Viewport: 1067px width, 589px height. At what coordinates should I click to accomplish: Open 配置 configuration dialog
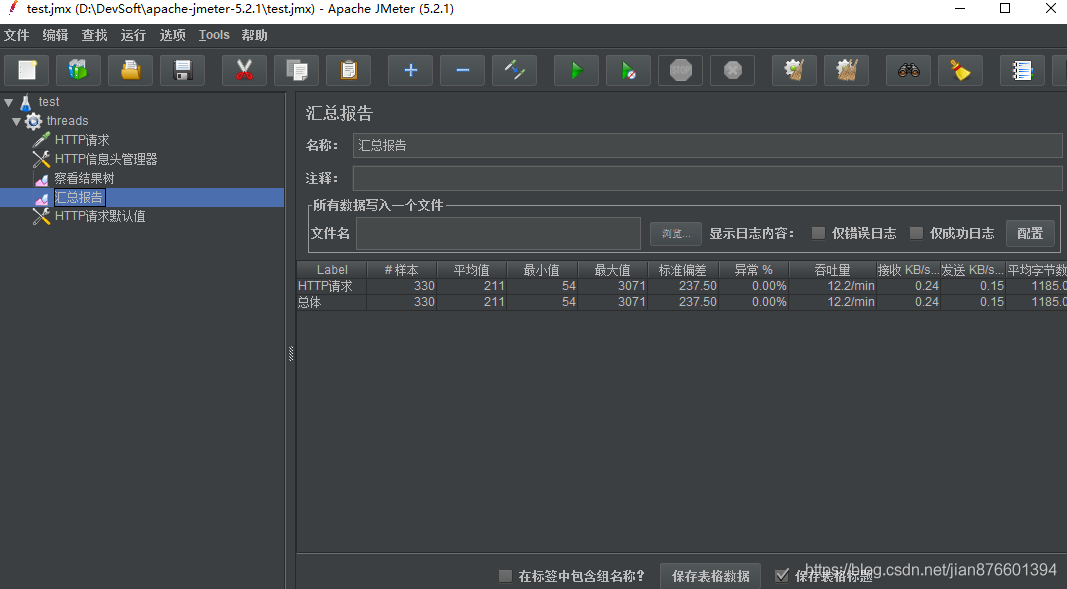point(1030,233)
